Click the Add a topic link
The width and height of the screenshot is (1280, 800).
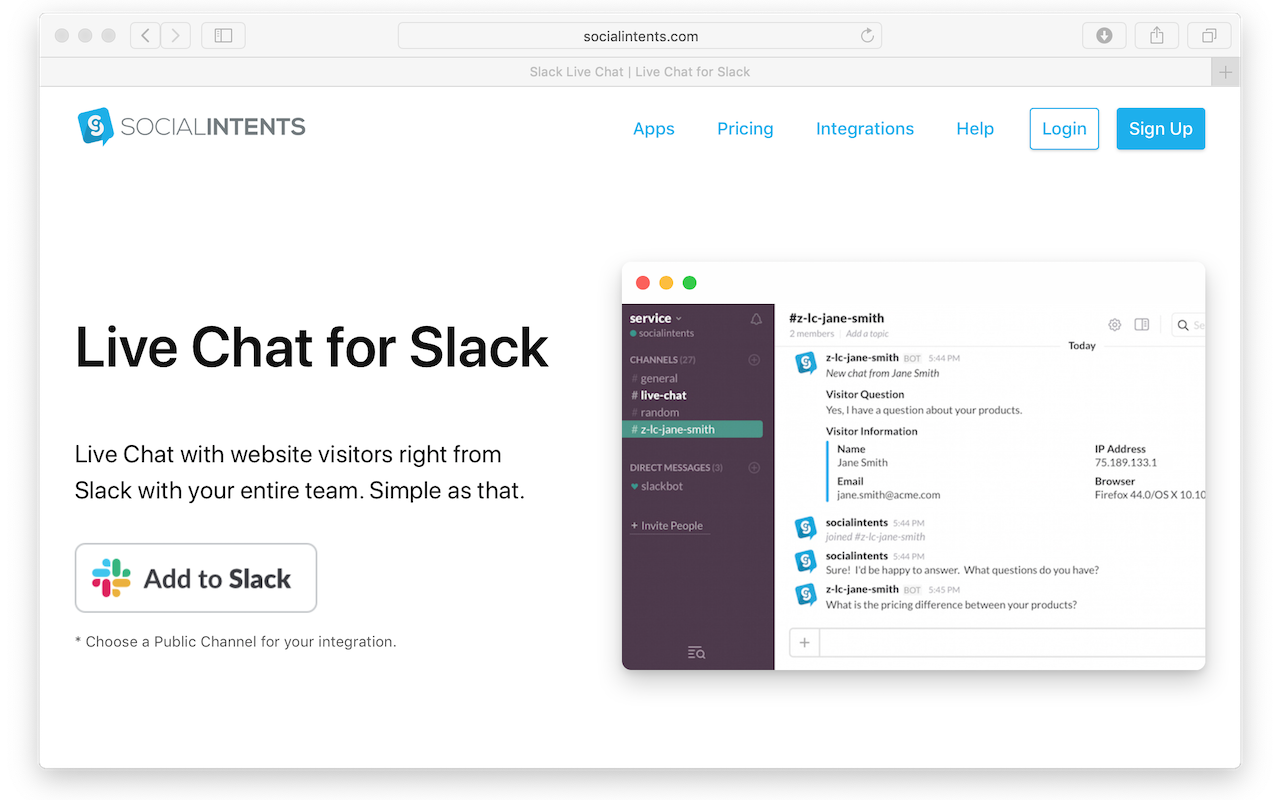(867, 334)
